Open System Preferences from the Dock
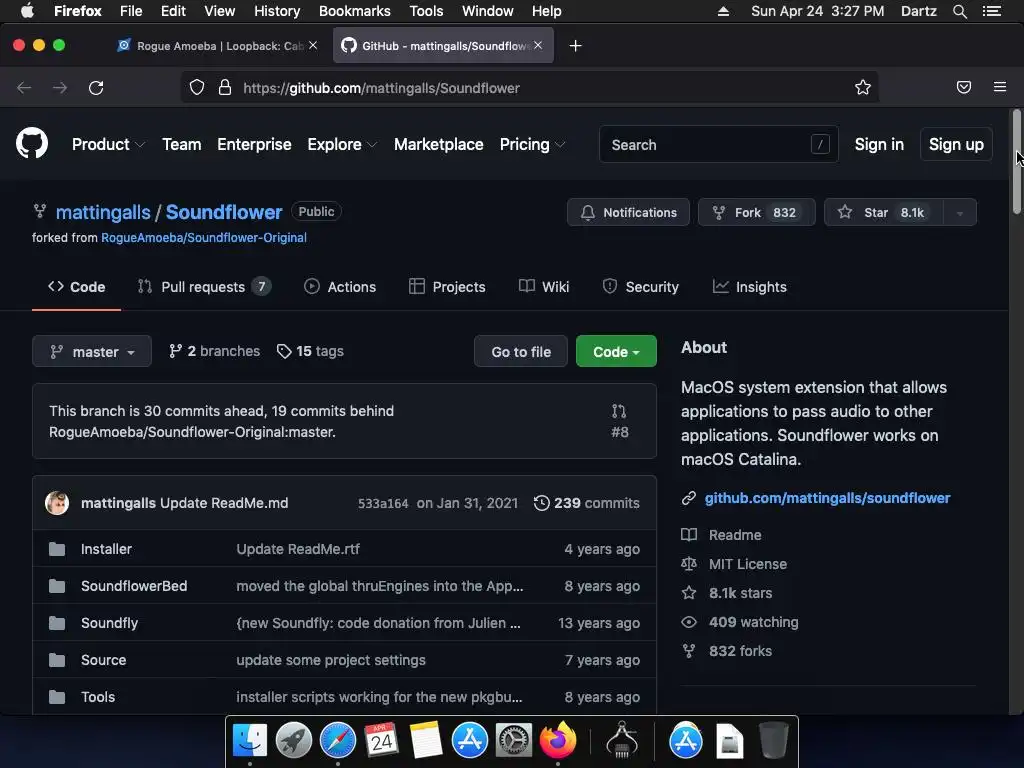 click(x=513, y=741)
